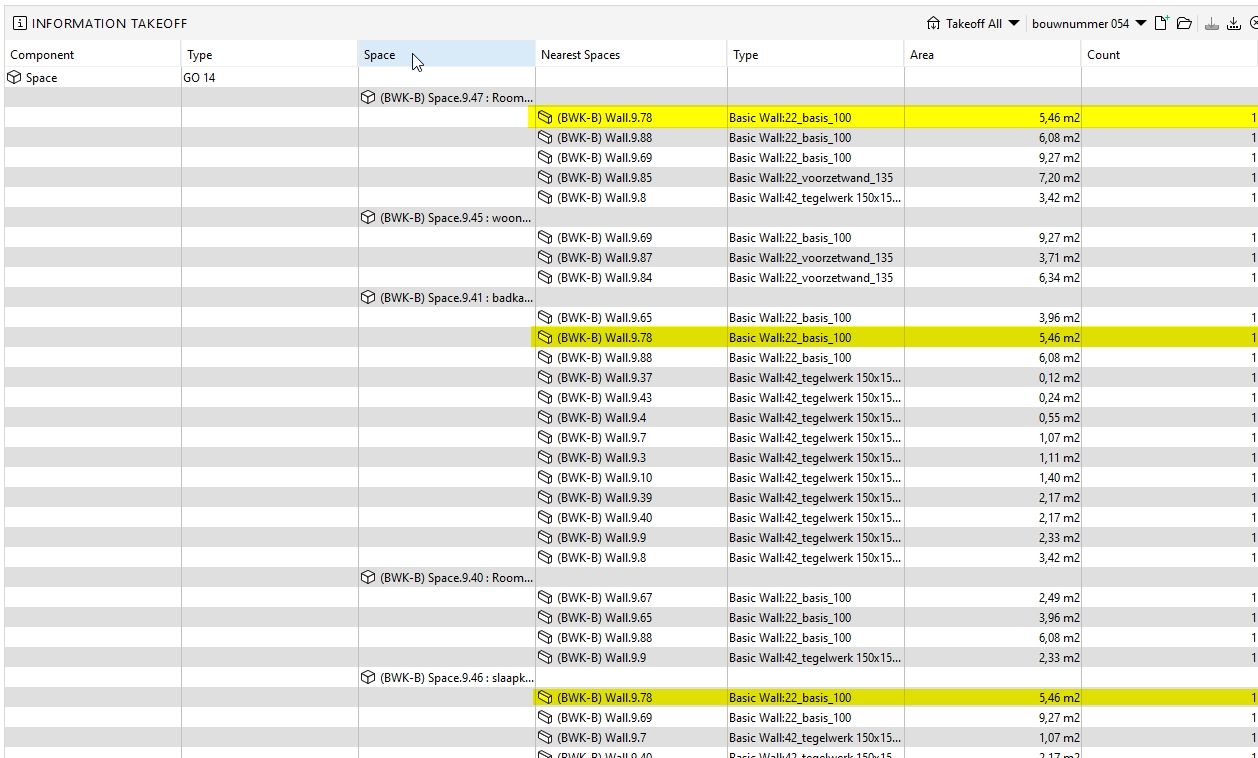
Task: Click the wall icon next to Wall.9.67
Action: [x=545, y=597]
